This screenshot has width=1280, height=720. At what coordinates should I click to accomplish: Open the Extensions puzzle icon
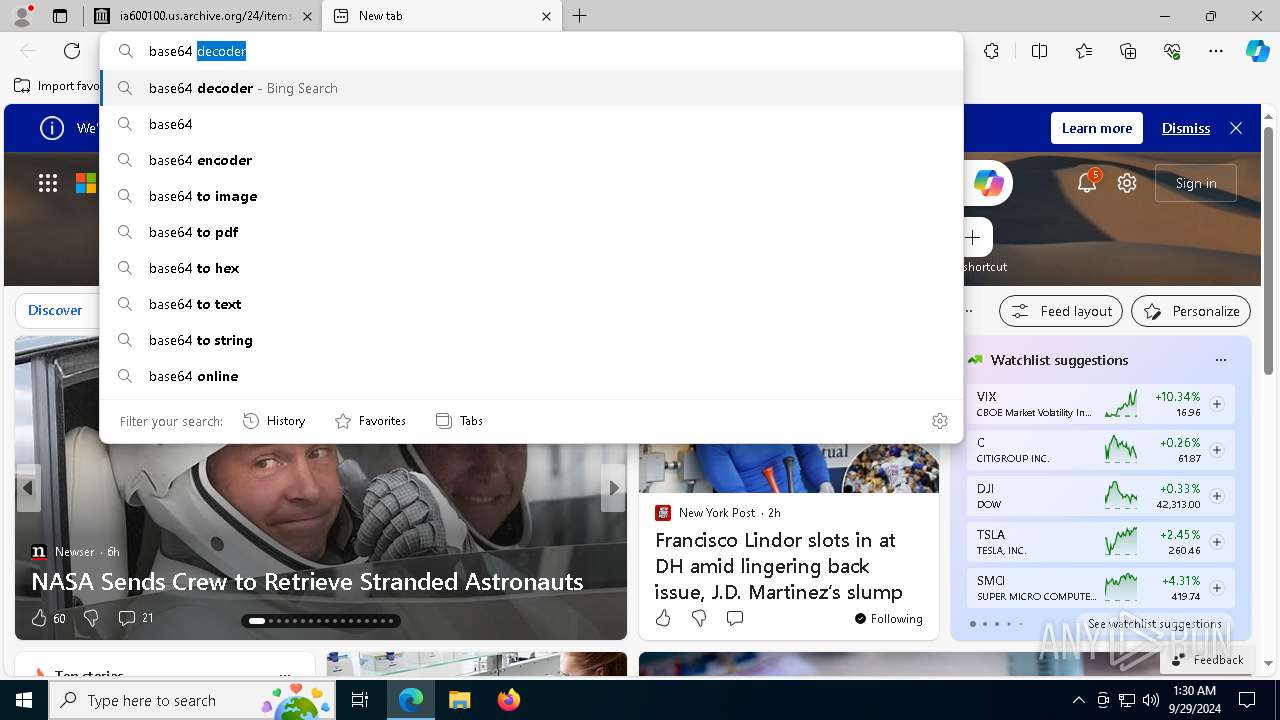pyautogui.click(x=991, y=51)
